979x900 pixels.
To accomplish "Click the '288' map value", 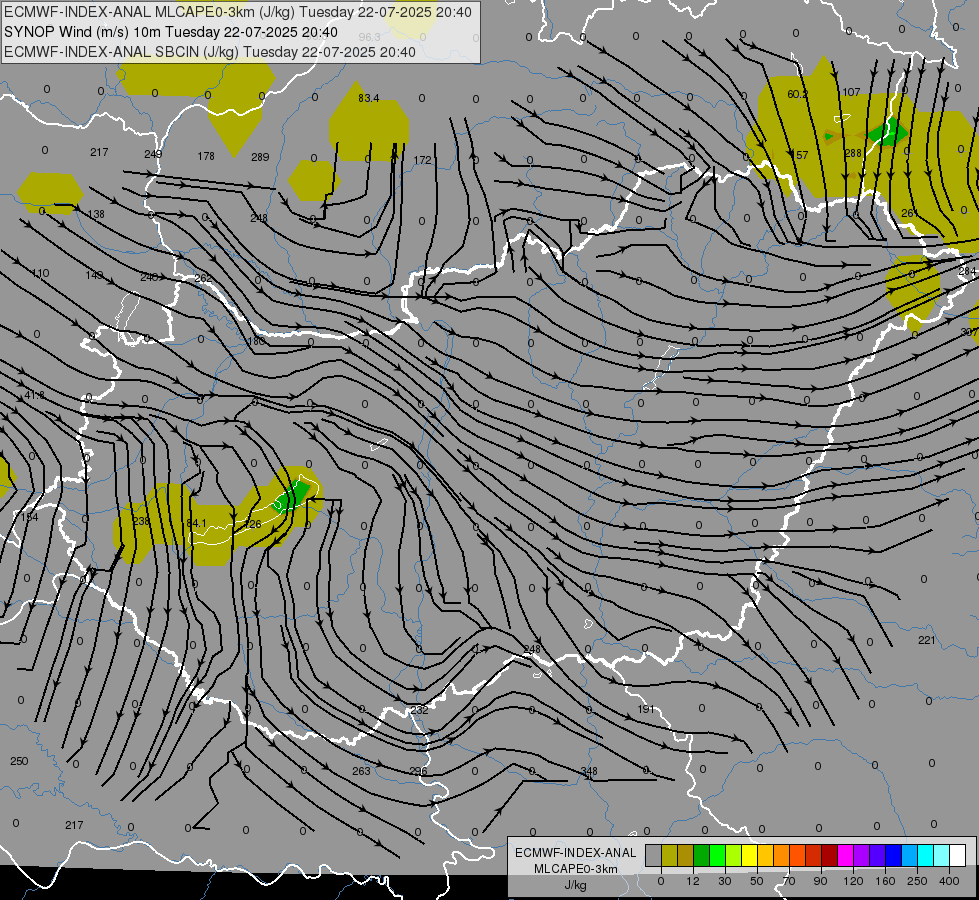I will tap(853, 154).
